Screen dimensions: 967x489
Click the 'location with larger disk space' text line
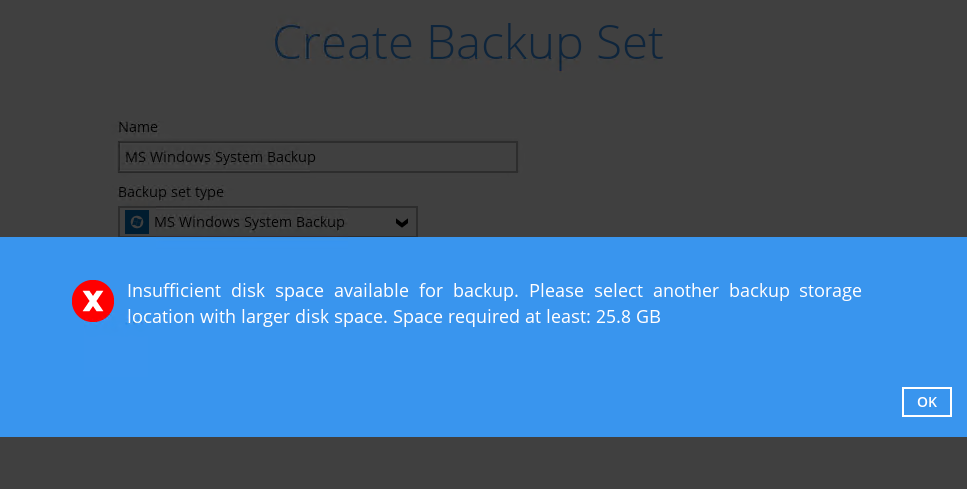point(257,318)
